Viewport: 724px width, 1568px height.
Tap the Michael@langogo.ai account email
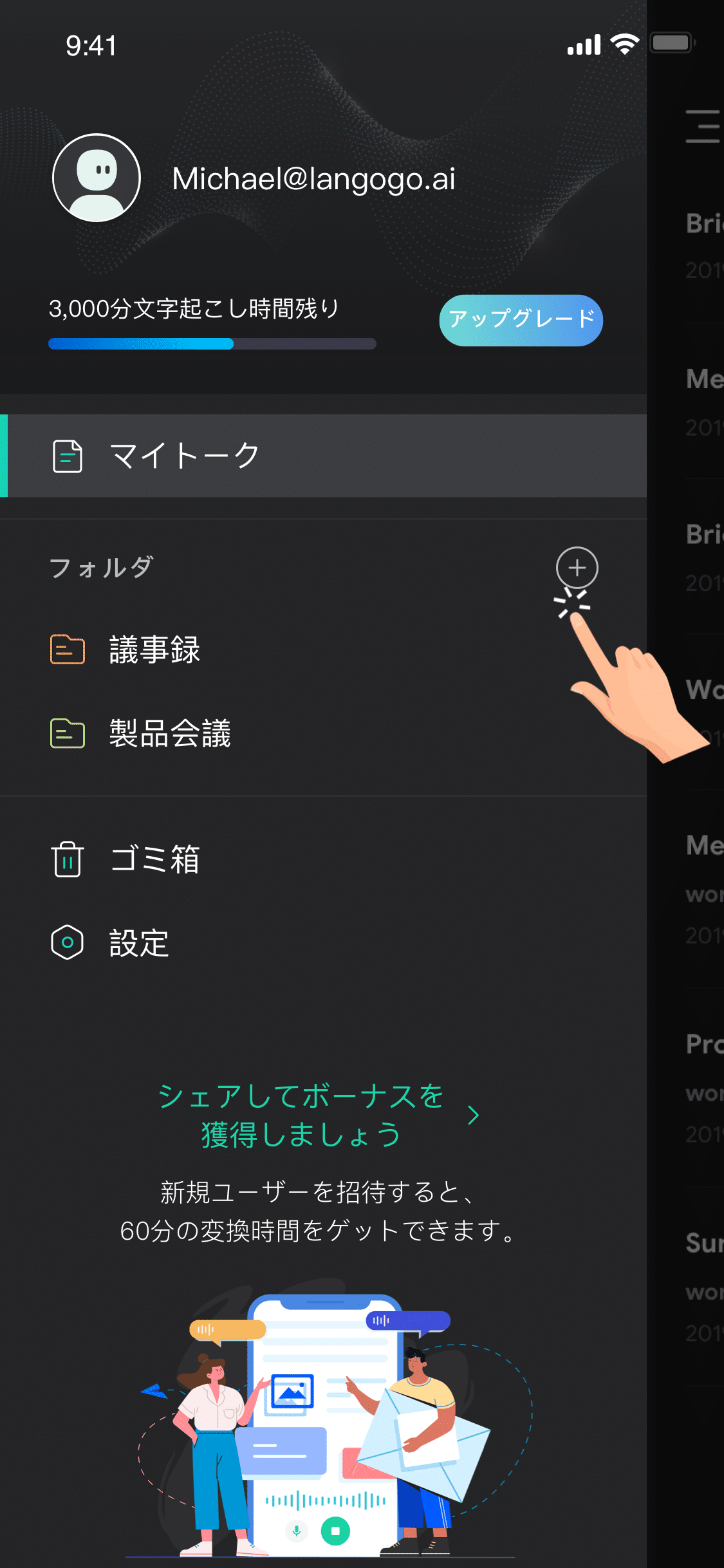click(x=313, y=179)
